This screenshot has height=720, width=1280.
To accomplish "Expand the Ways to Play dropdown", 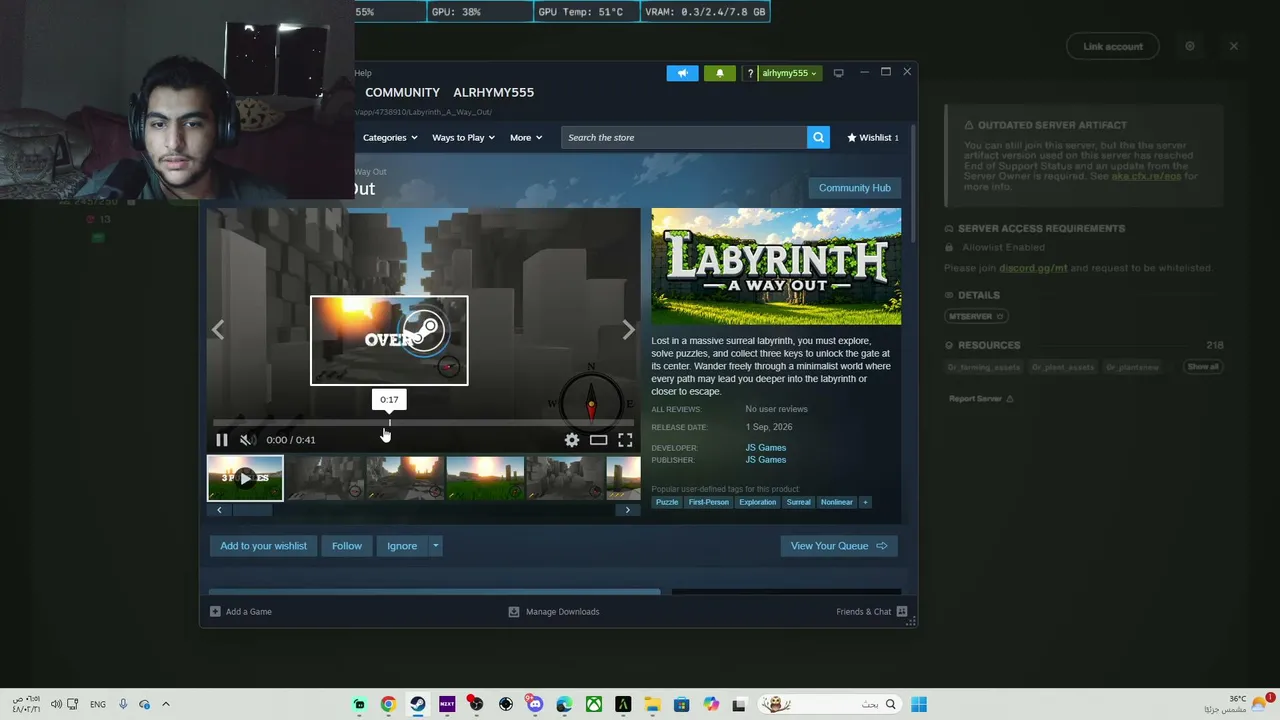I will pos(463,138).
